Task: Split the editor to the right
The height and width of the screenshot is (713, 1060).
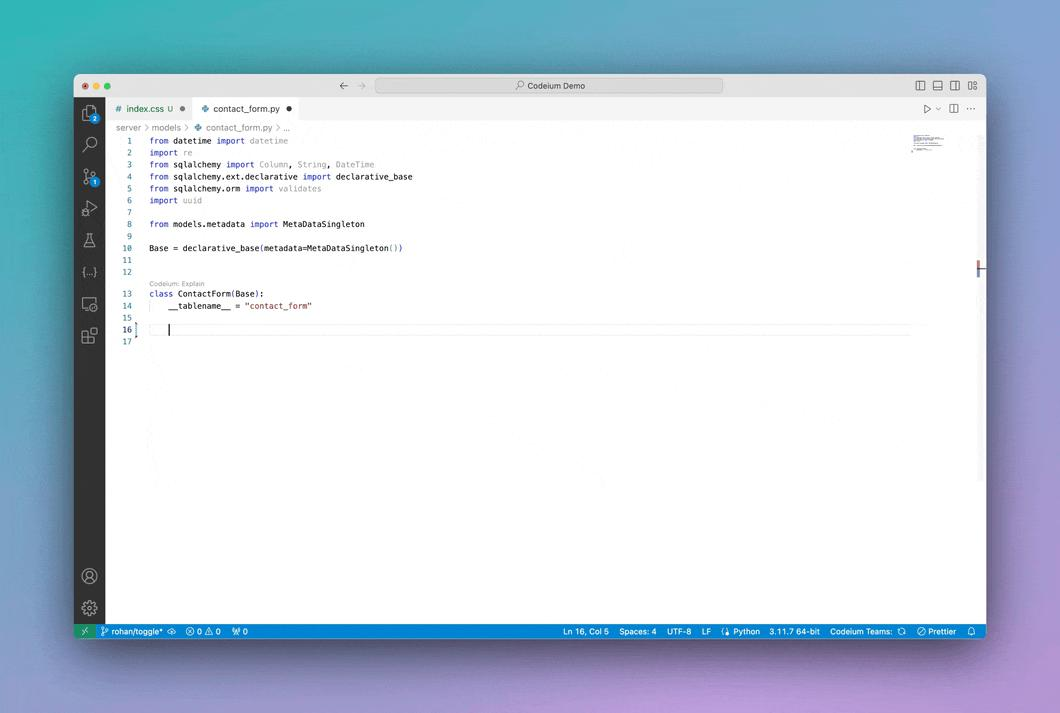Action: pyautogui.click(x=954, y=108)
